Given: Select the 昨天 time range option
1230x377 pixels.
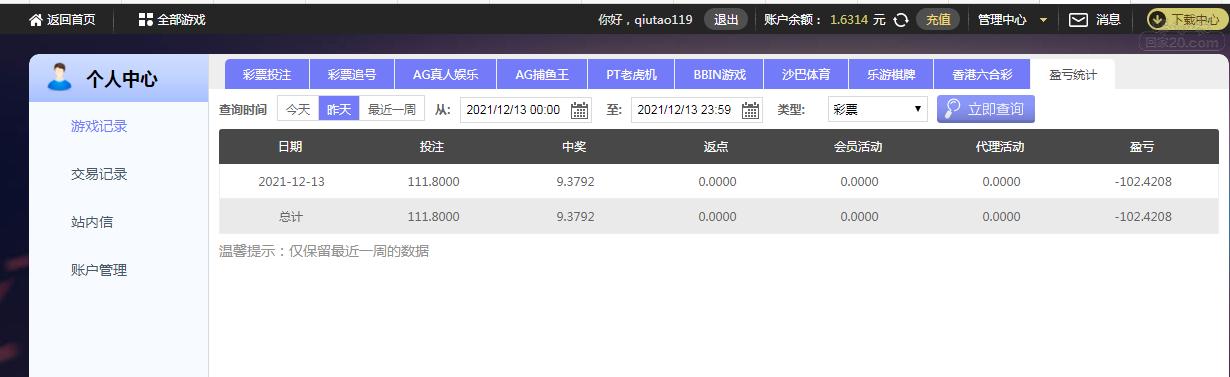Looking at the screenshot, I should pyautogui.click(x=339, y=109).
